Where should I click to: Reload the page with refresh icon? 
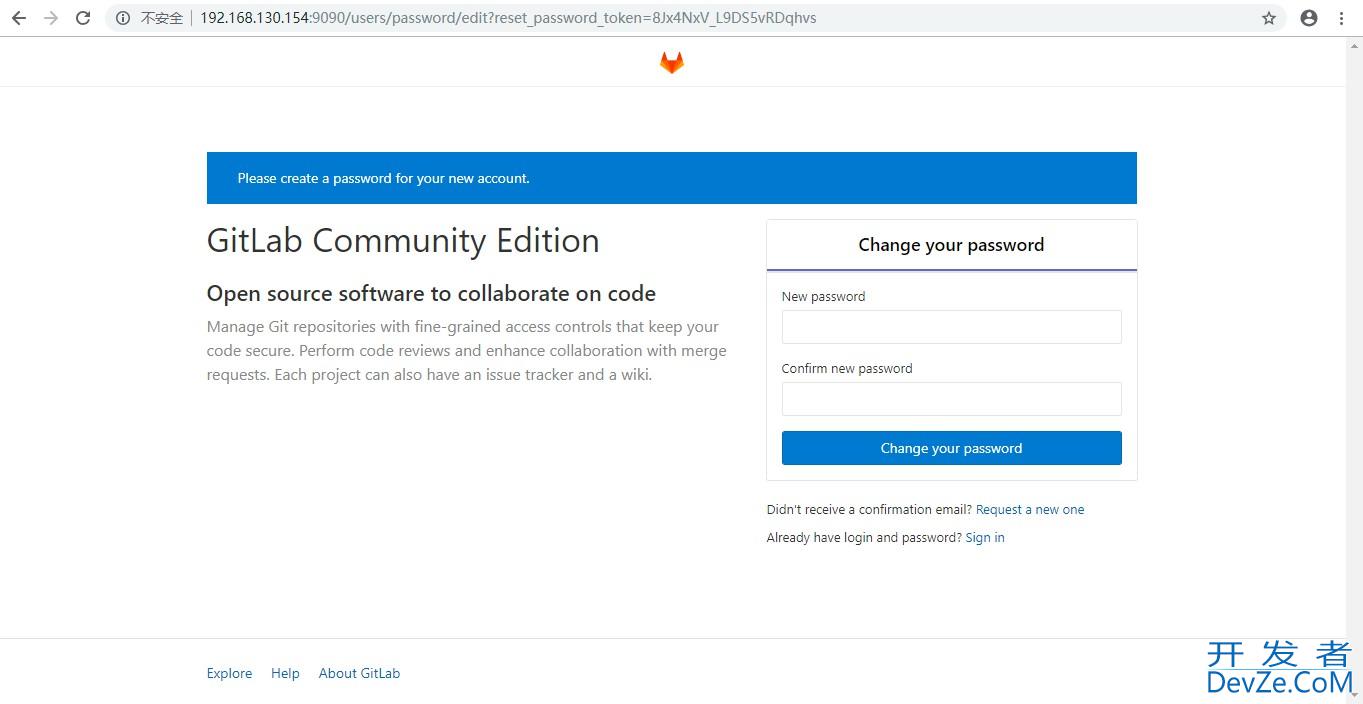[84, 18]
